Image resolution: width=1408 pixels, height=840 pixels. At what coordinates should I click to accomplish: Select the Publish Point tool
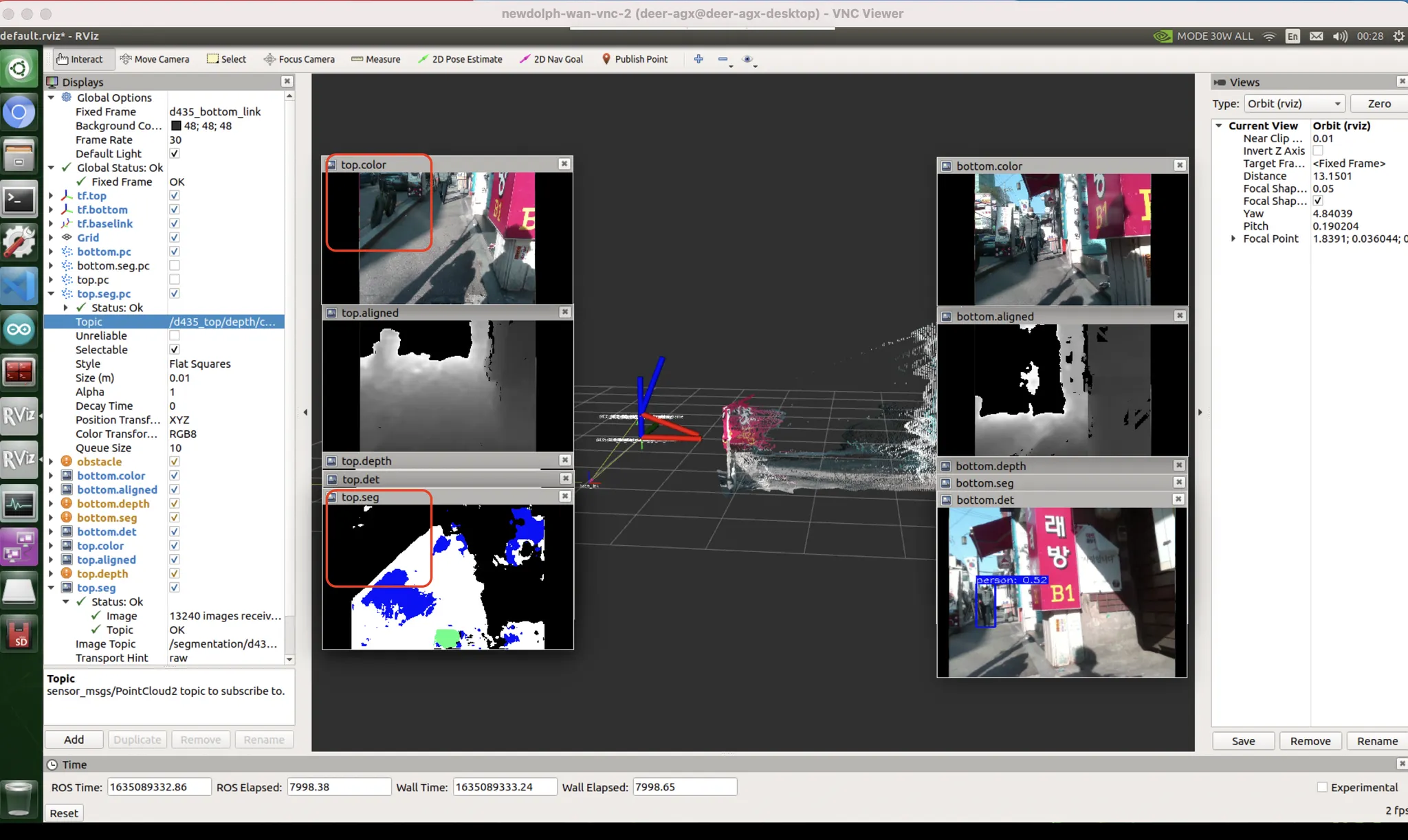click(635, 59)
